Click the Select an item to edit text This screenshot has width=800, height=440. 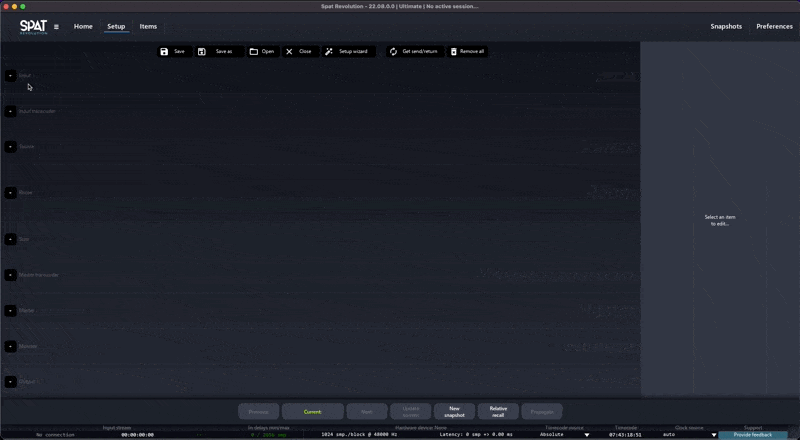coord(720,221)
